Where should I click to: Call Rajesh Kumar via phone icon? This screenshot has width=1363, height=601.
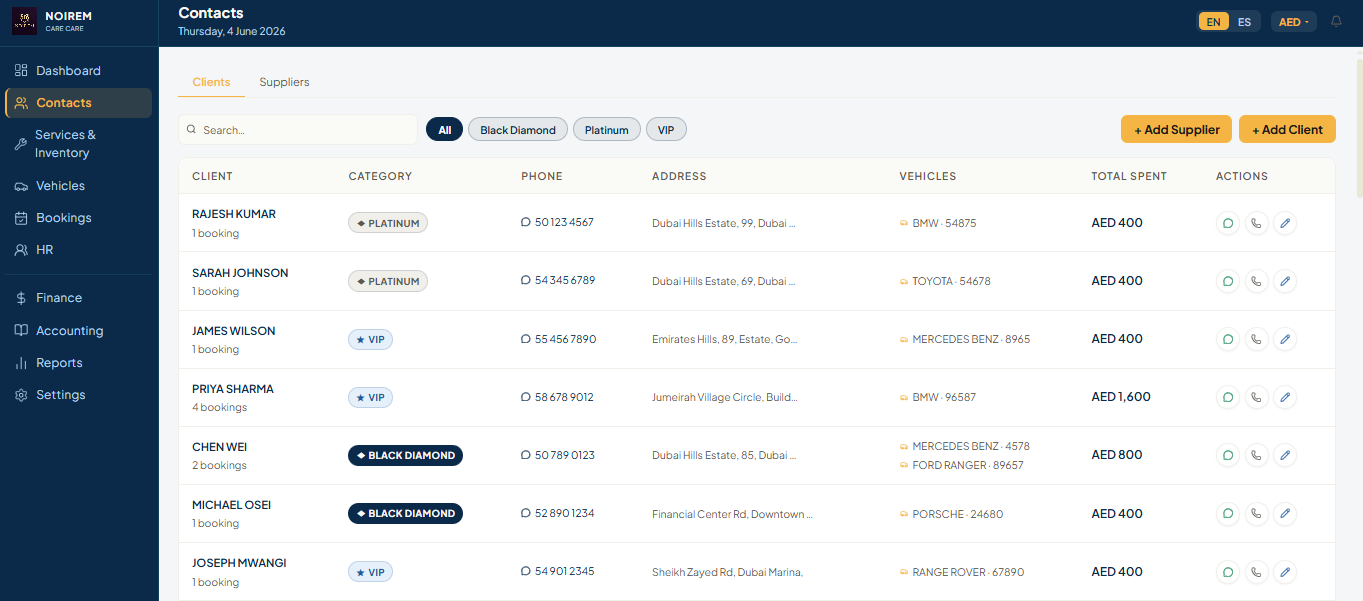(1256, 223)
